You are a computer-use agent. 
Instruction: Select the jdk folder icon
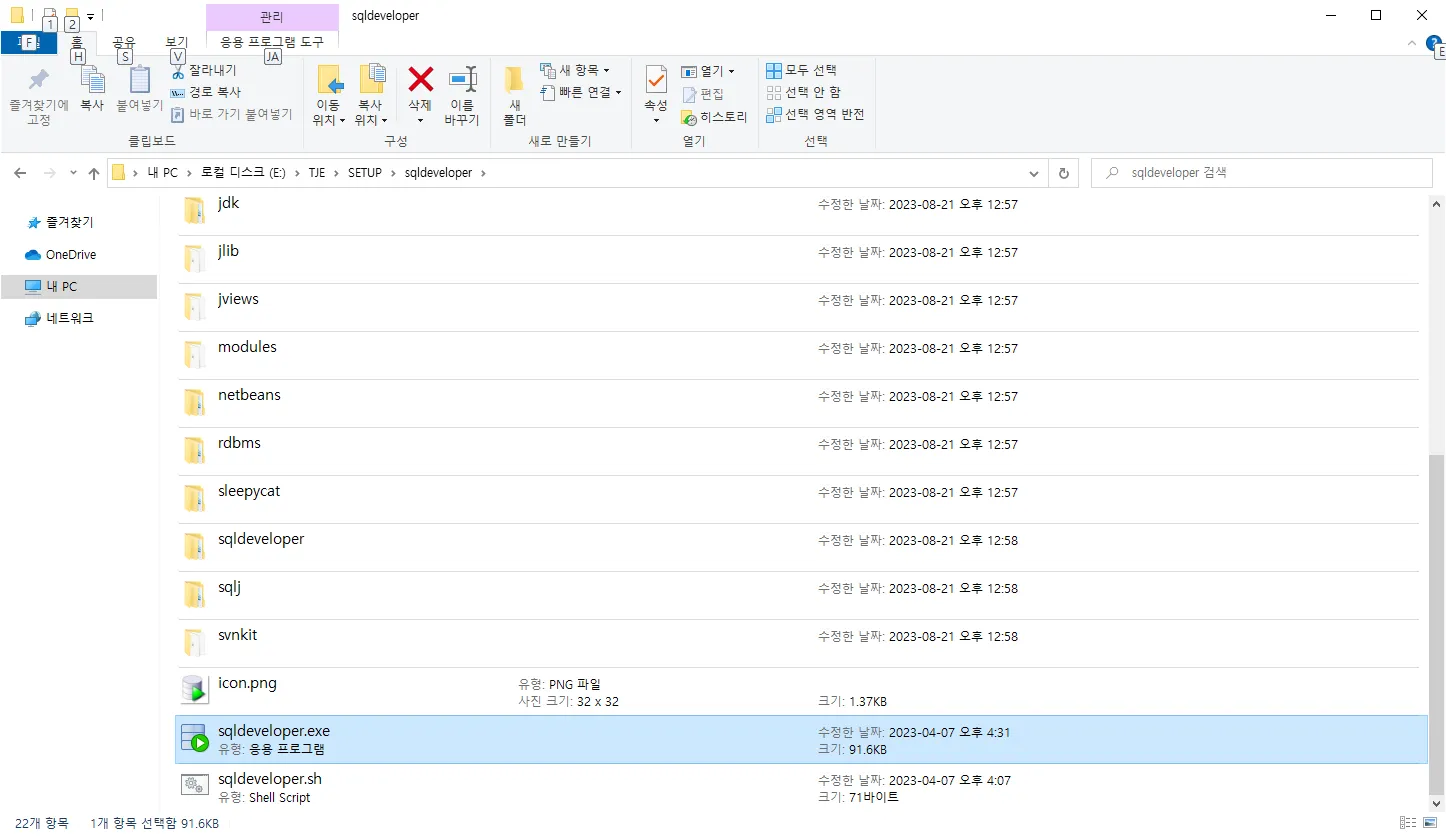tap(194, 210)
